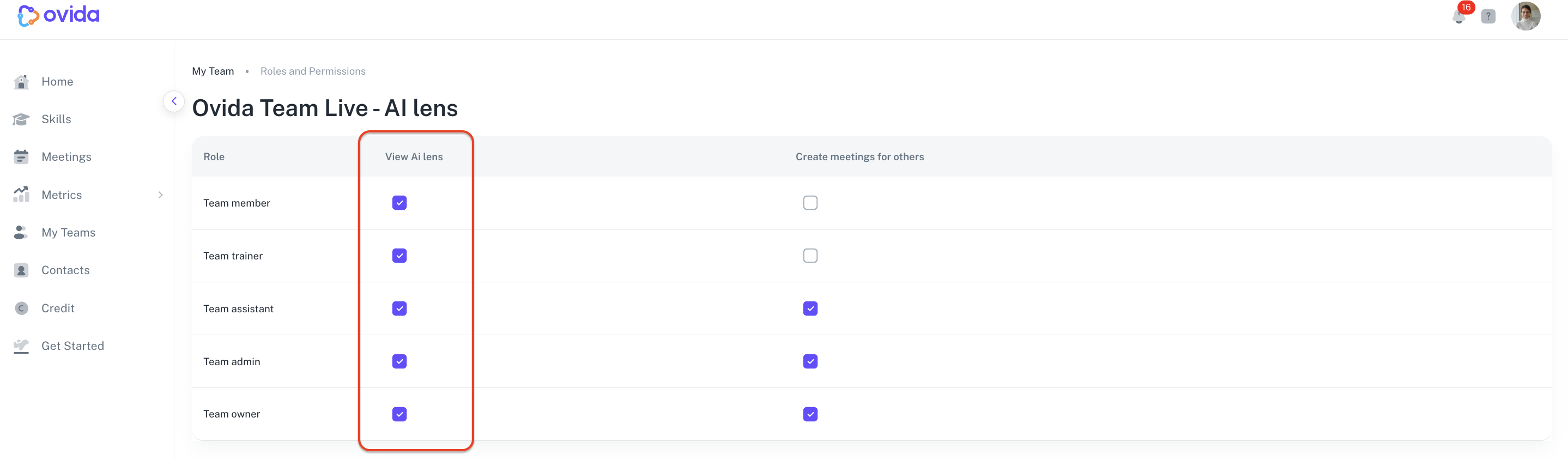Open the user profile avatar

(1526, 16)
